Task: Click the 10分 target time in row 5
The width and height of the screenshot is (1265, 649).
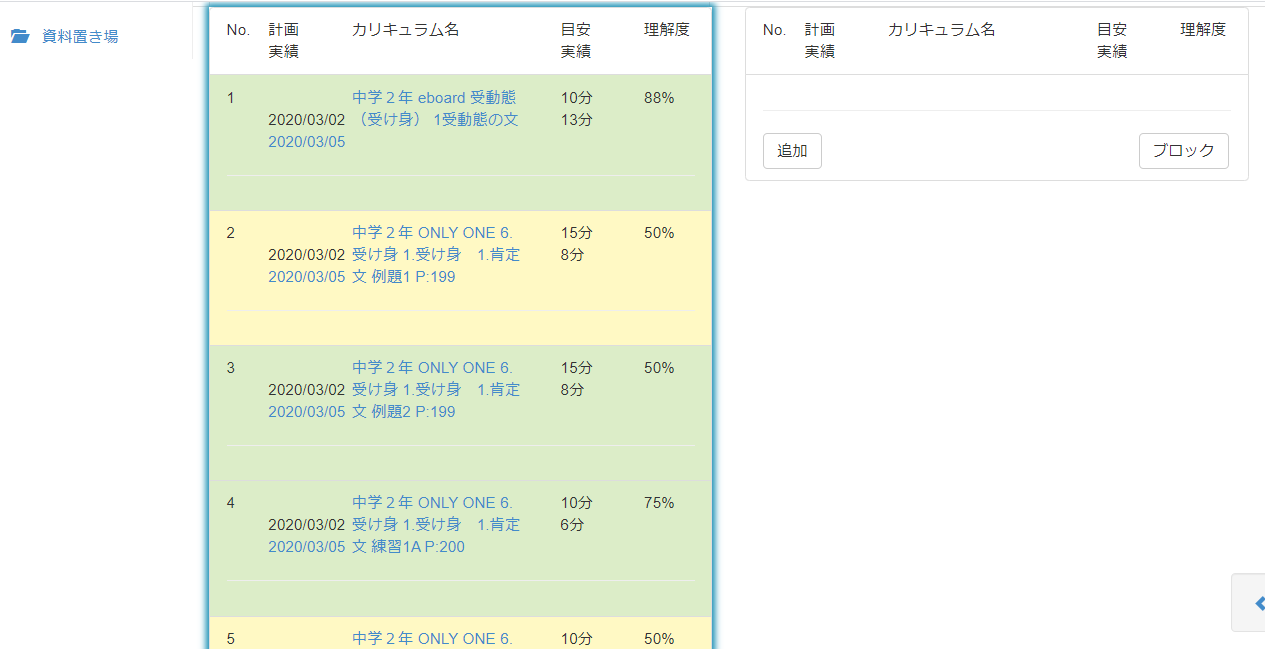Action: [577, 638]
